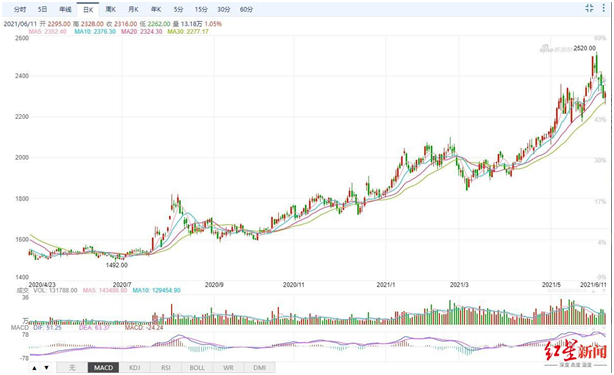Viewport: 614px width, 375px height.
Task: Select the 年K yearly candlestick tab
Action: (x=156, y=9)
